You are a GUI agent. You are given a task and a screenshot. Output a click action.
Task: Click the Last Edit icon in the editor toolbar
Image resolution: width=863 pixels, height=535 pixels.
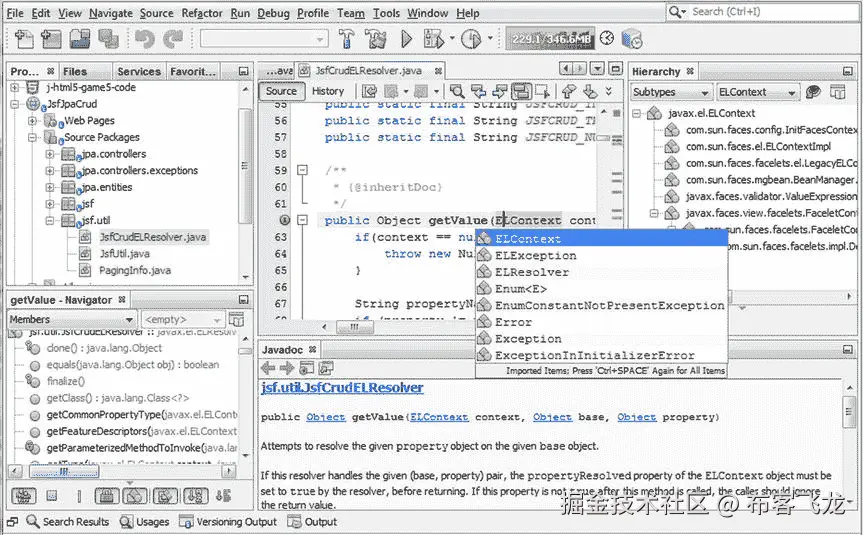click(x=369, y=91)
